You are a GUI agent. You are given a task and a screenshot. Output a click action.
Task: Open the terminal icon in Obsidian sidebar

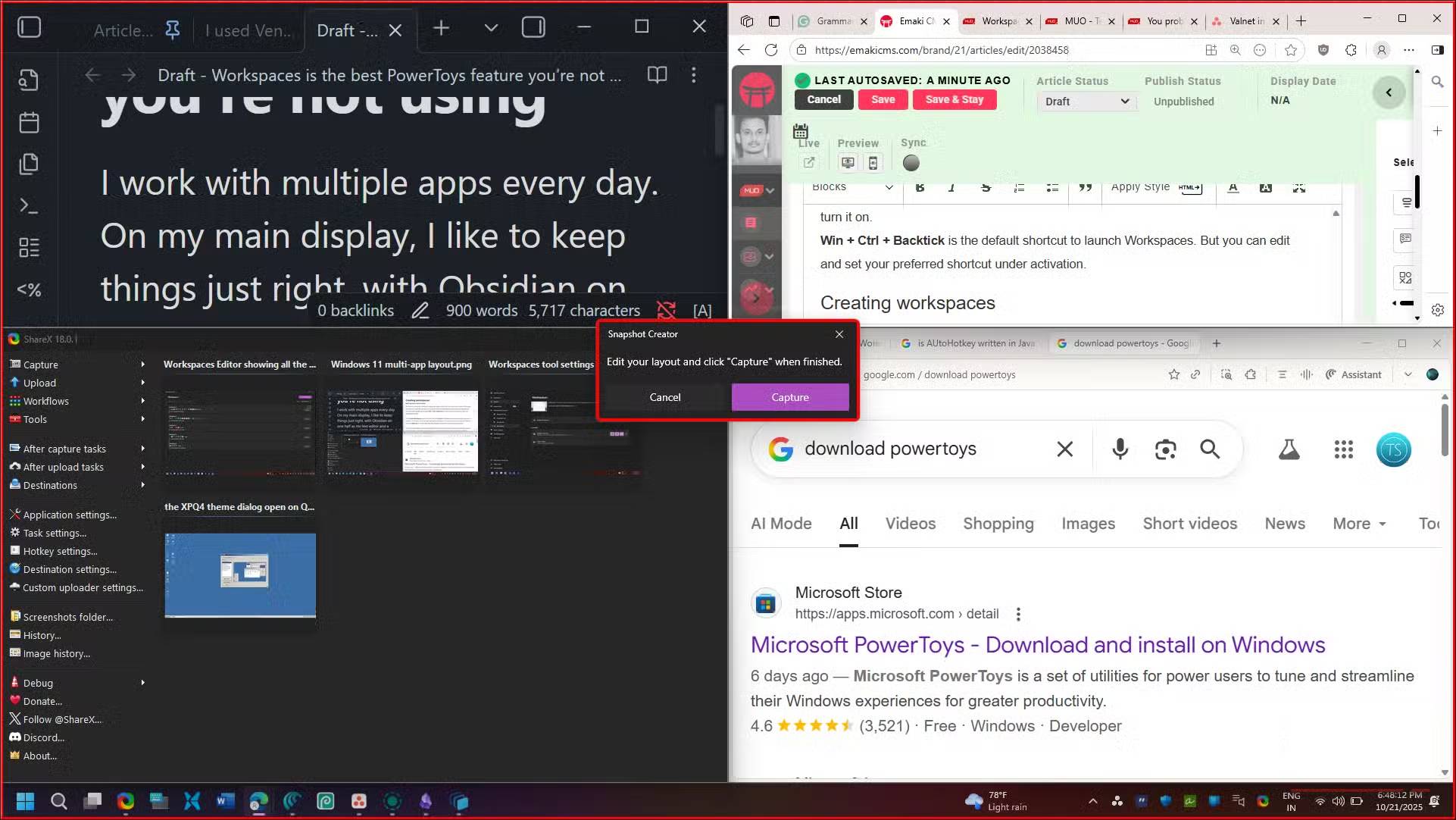tap(29, 205)
